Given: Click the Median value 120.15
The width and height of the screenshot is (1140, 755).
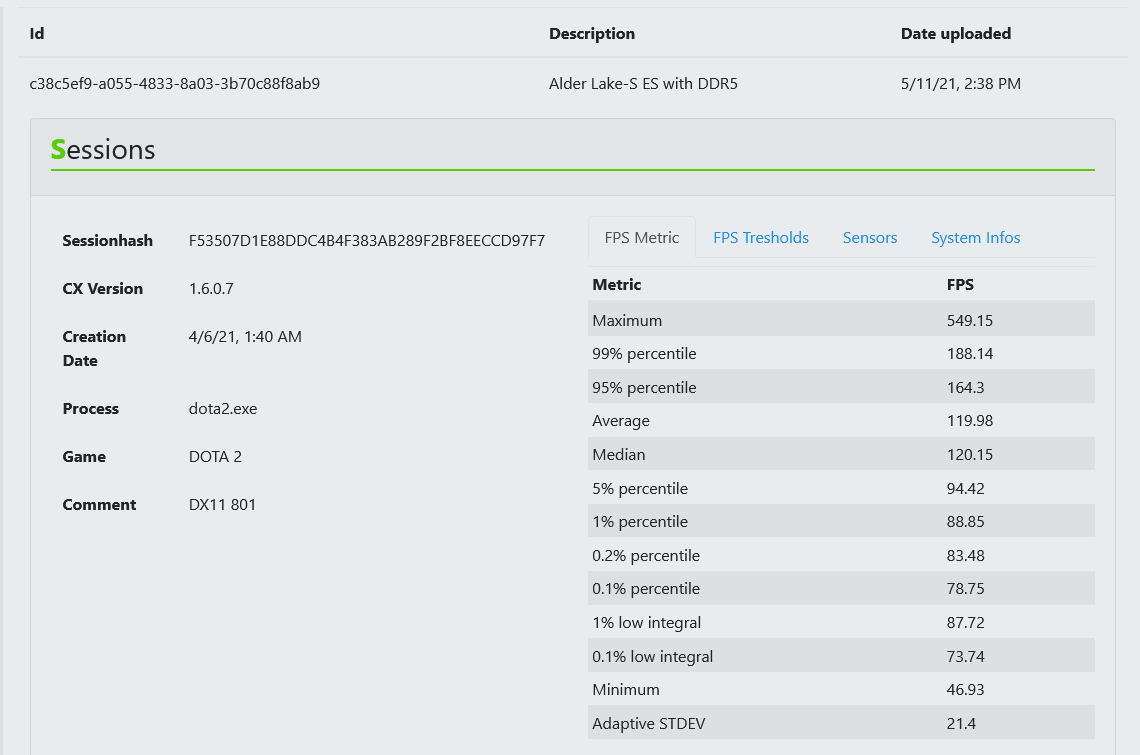Looking at the screenshot, I should click(x=969, y=455).
